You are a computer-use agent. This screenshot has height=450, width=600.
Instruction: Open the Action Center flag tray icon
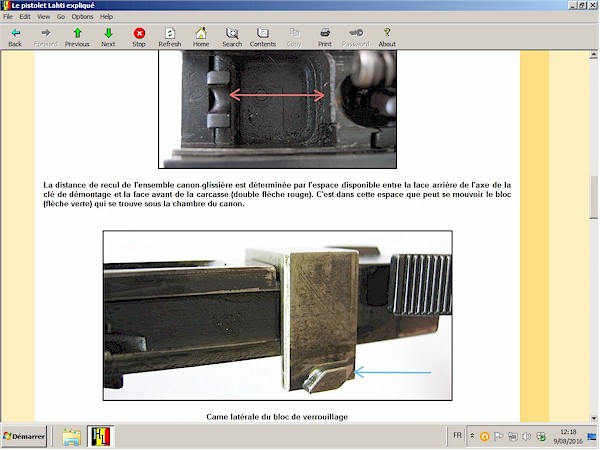point(499,436)
